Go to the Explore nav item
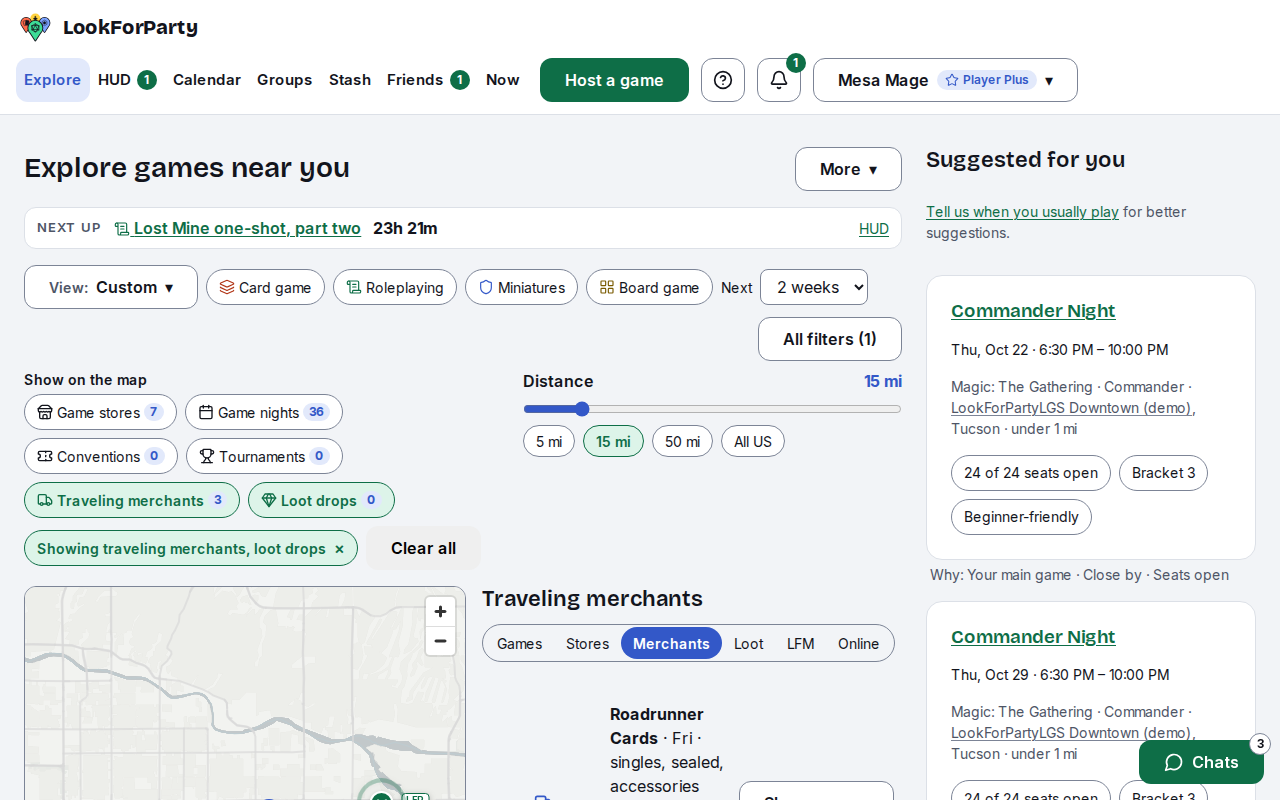This screenshot has height=800, width=1280. (x=53, y=80)
